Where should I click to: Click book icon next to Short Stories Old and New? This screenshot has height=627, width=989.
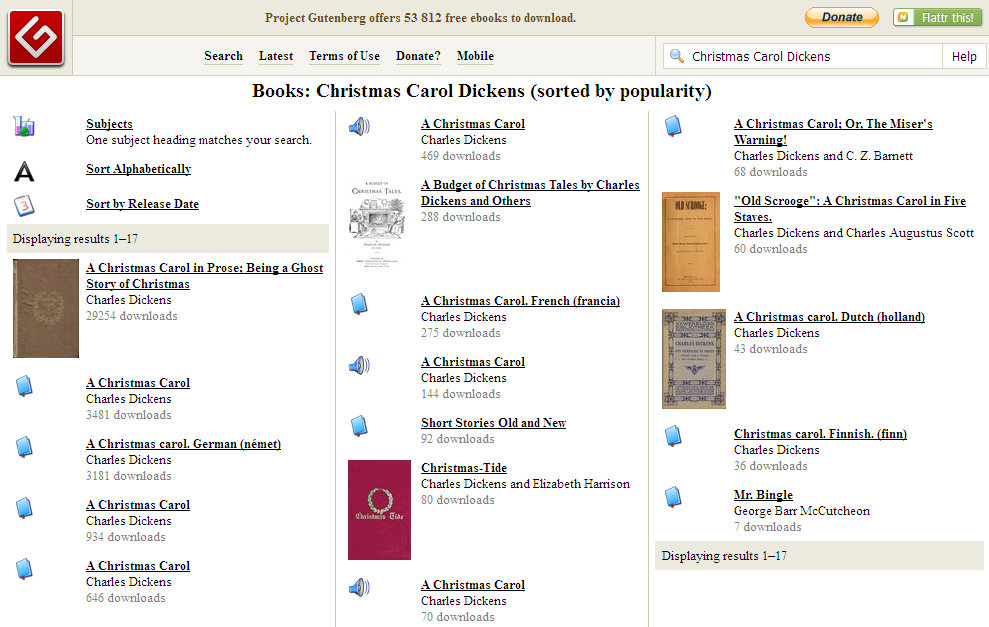click(359, 426)
